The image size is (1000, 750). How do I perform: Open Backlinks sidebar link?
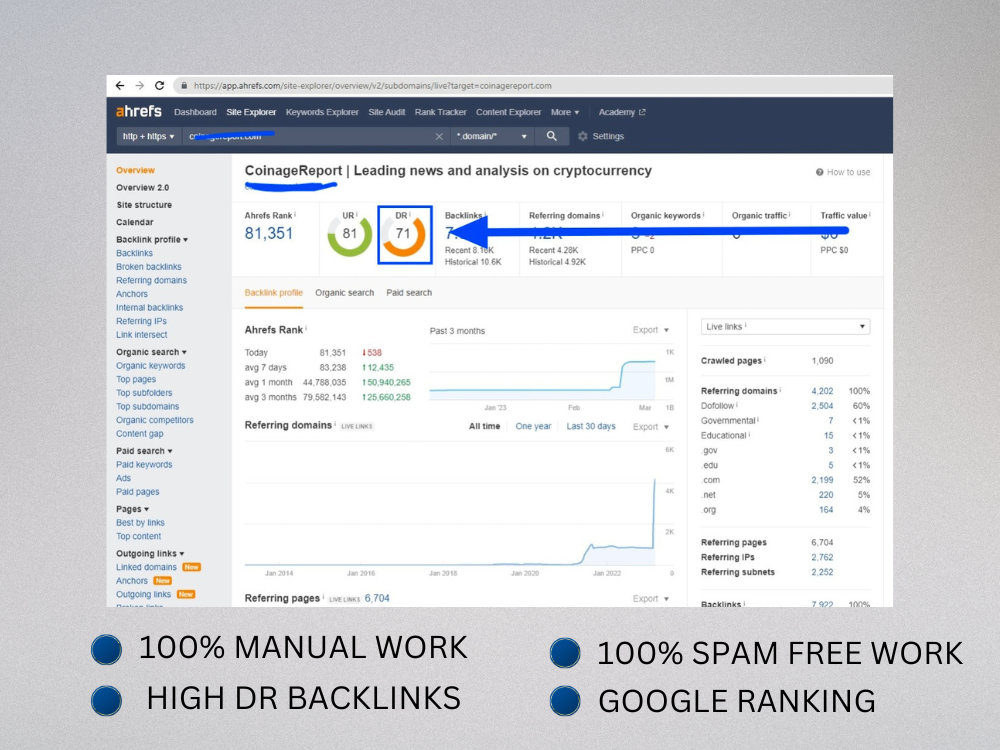[135, 253]
